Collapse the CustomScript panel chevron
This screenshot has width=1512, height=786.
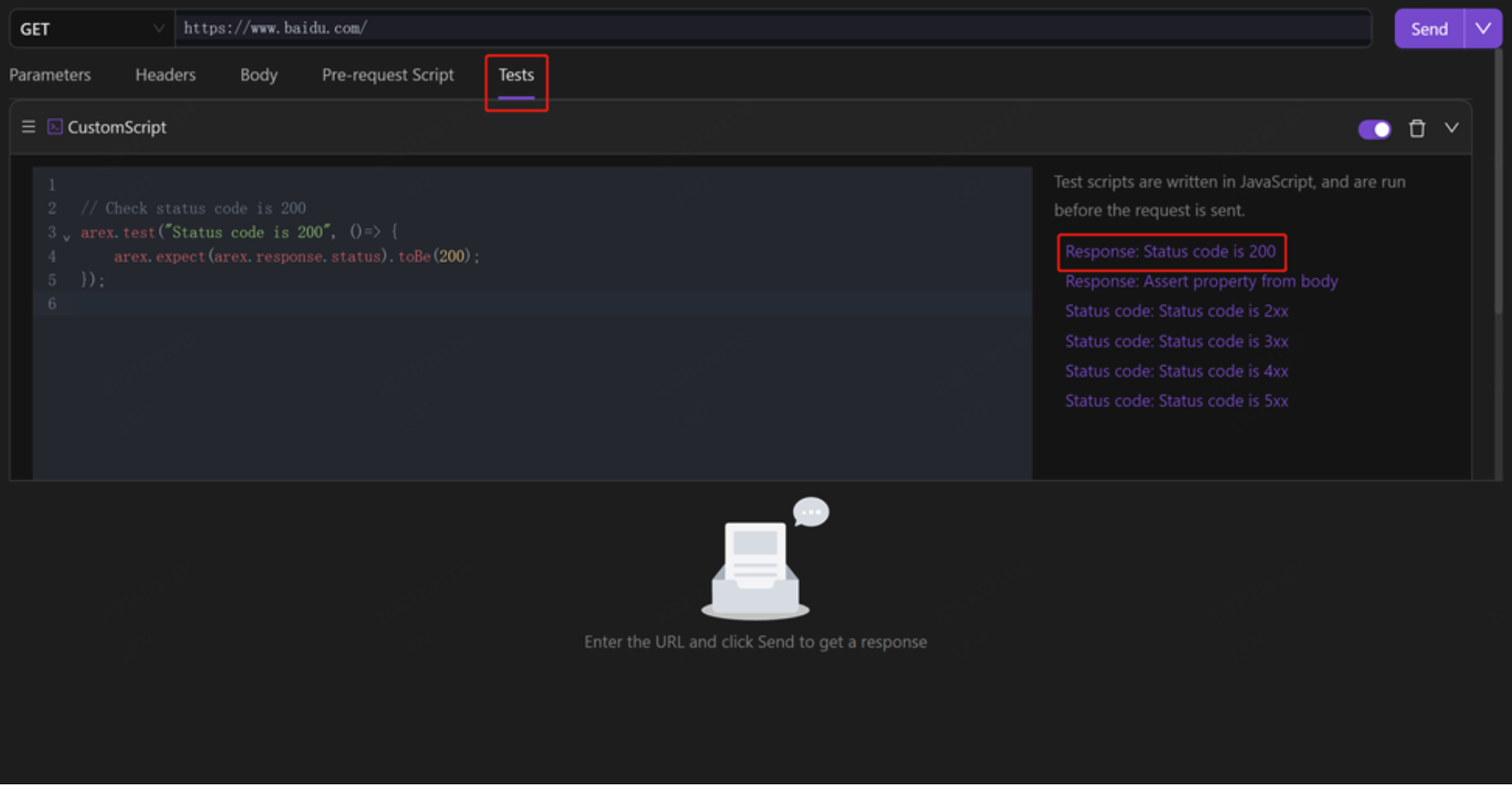(x=1451, y=128)
